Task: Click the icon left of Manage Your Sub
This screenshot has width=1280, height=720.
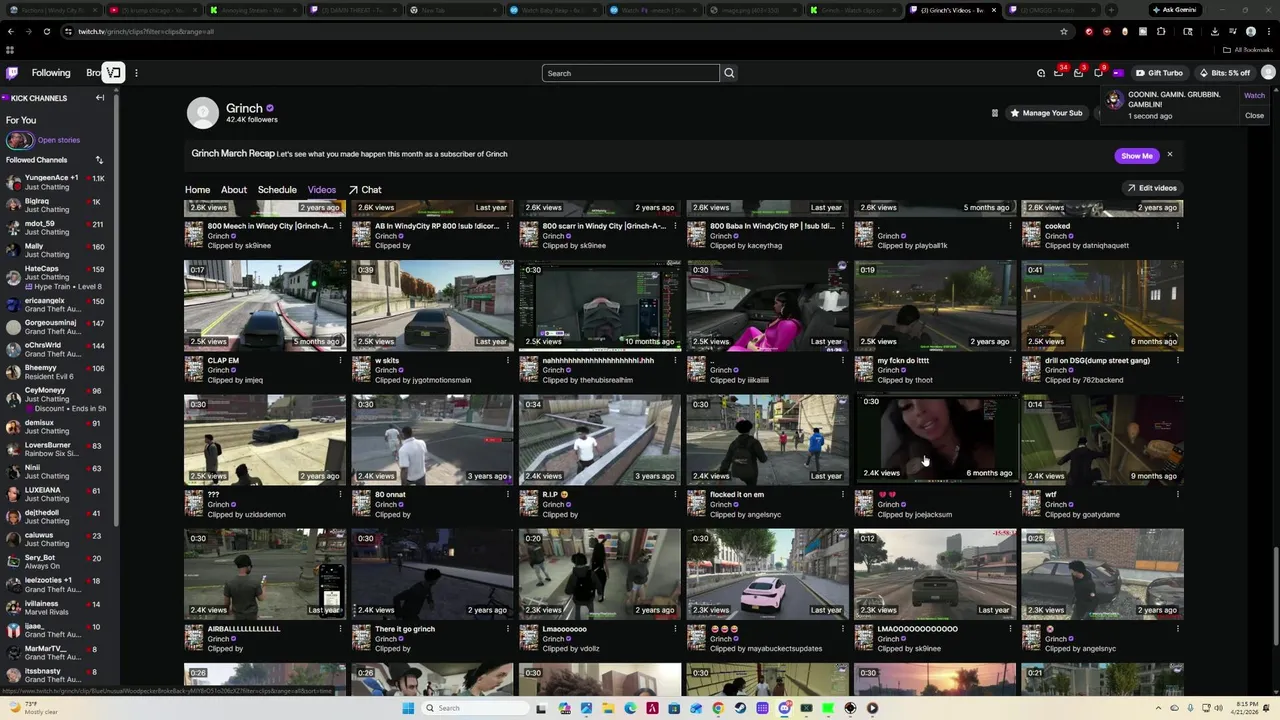Action: pos(994,113)
